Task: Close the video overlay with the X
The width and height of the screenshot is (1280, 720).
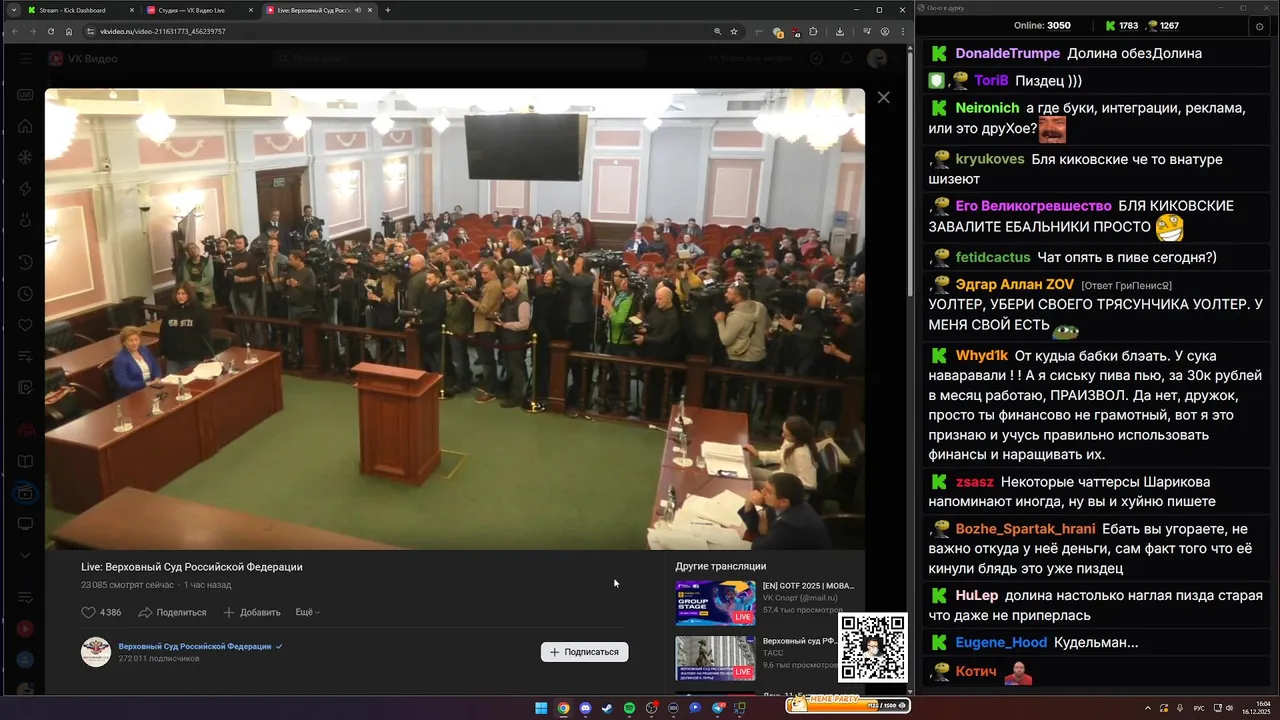Action: pos(883,97)
